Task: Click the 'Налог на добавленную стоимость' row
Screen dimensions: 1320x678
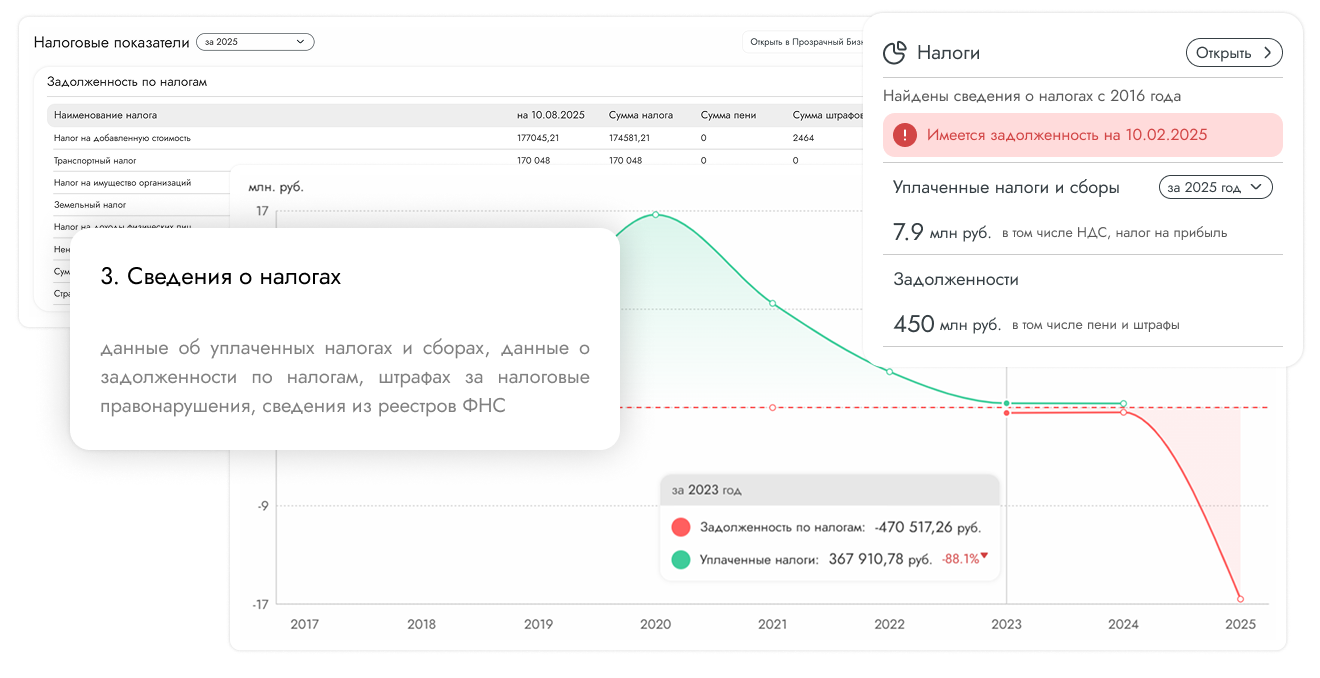Action: click(x=122, y=138)
